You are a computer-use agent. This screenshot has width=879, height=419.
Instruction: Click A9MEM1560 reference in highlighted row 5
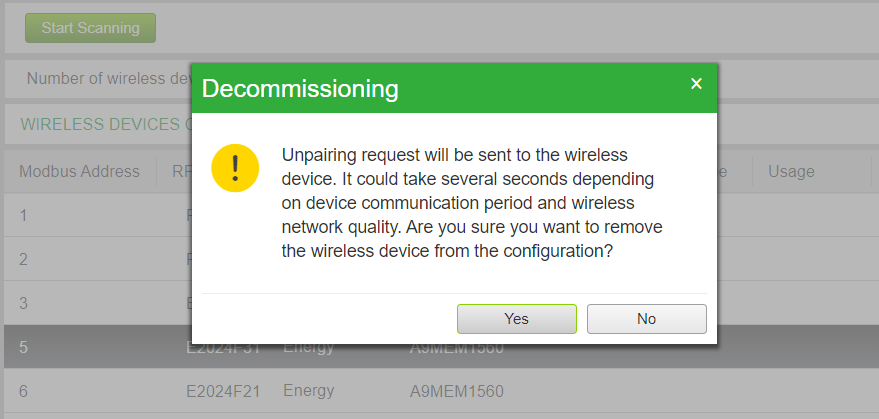(457, 348)
